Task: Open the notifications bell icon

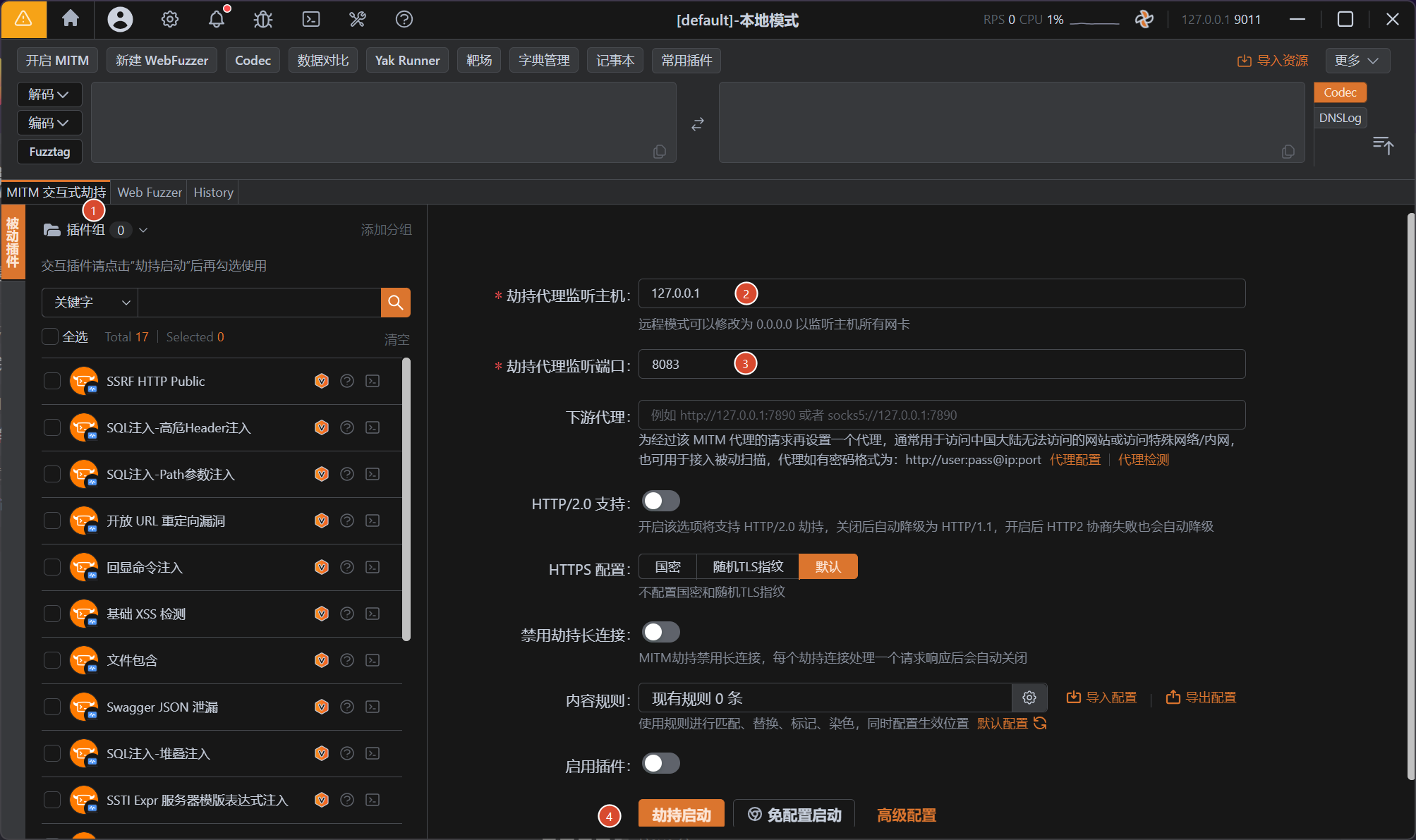Action: click(x=217, y=19)
